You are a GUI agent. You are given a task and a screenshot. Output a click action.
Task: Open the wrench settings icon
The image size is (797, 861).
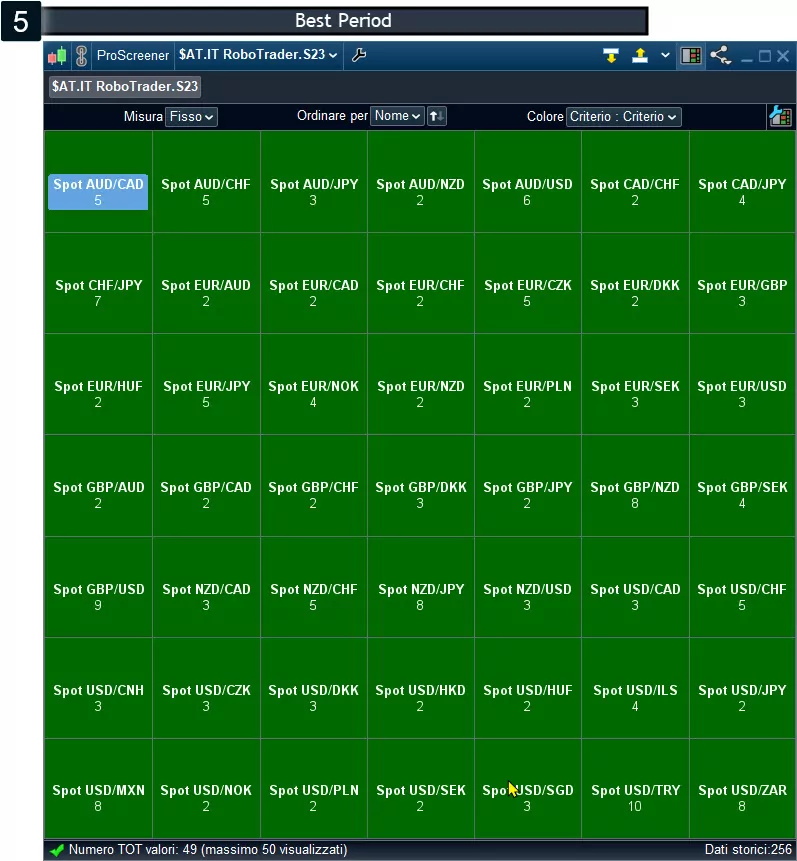[x=359, y=55]
